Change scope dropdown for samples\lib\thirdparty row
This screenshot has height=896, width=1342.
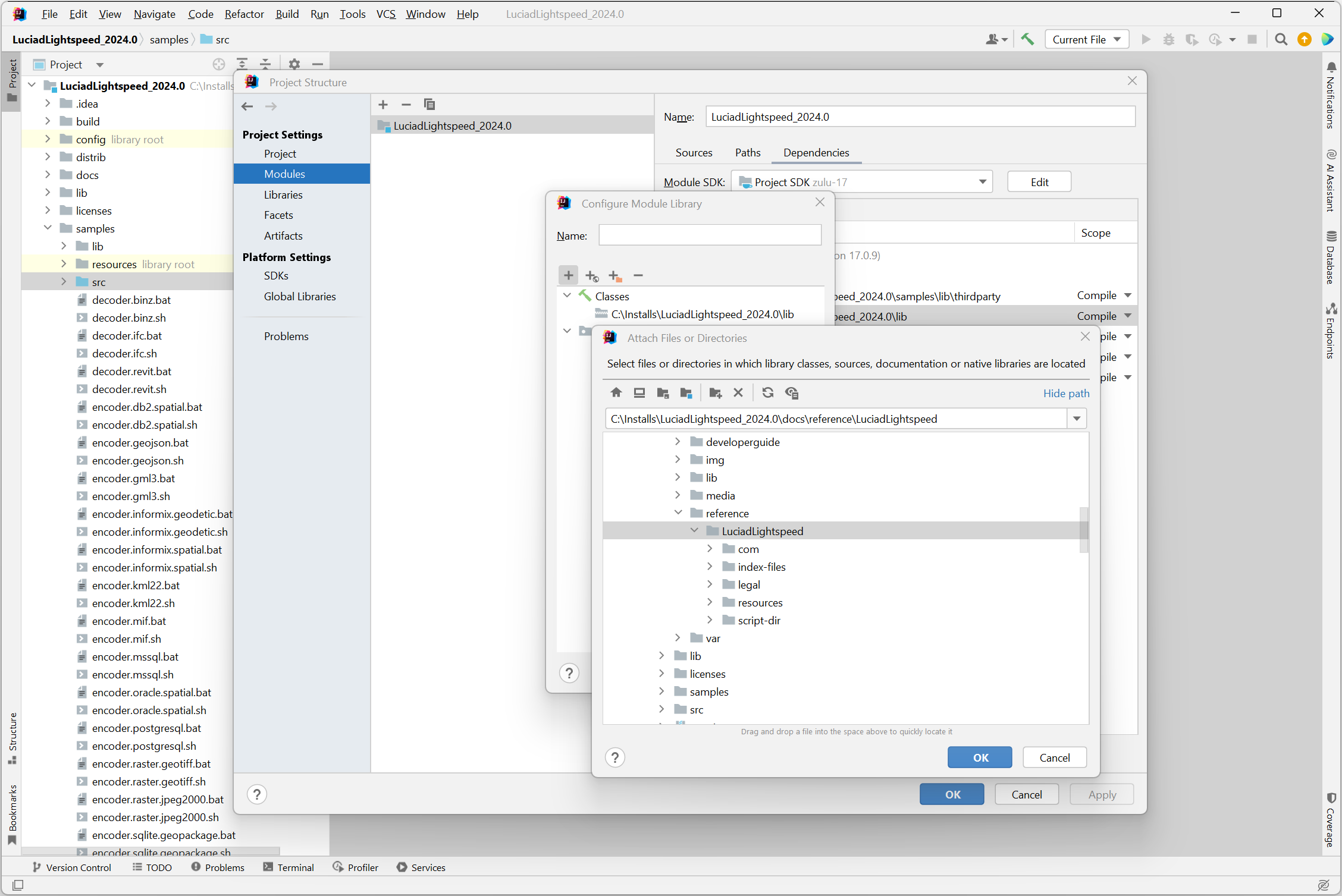[x=1127, y=295]
